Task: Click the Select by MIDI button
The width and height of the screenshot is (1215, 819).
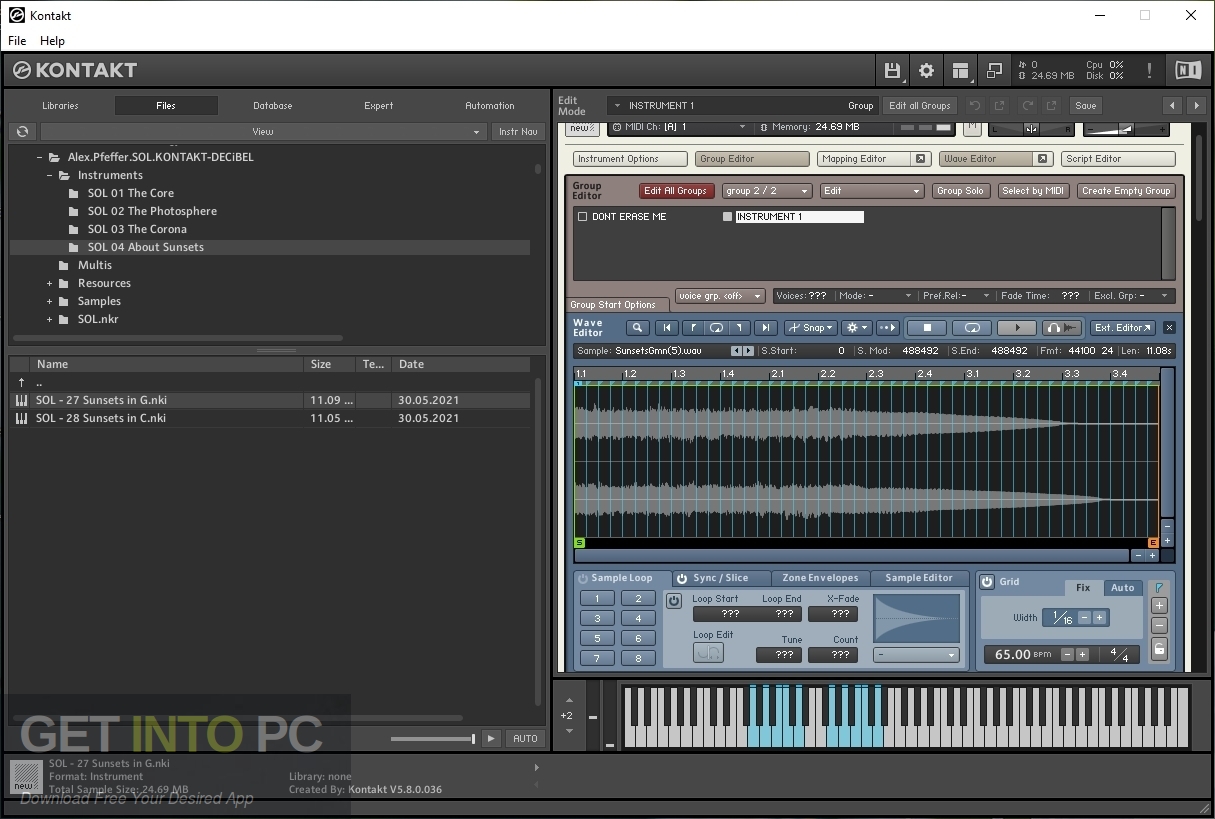Action: [1034, 191]
